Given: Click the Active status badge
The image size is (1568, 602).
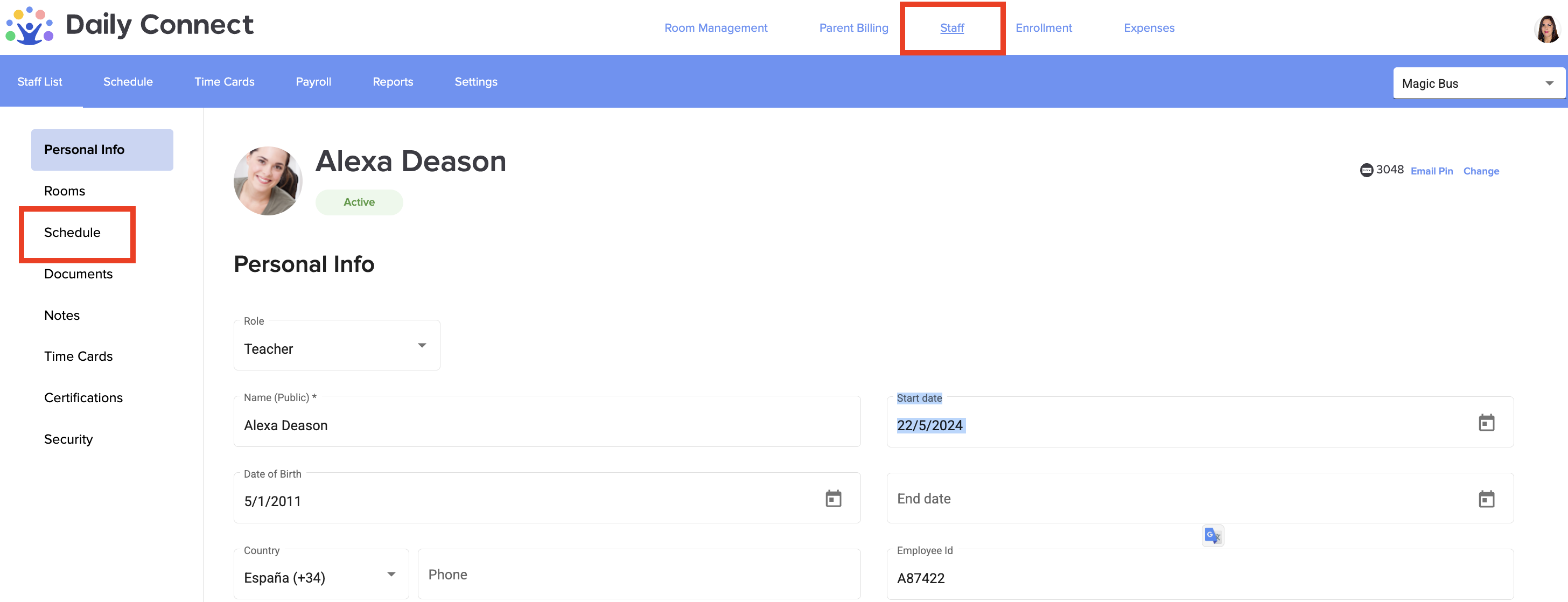Looking at the screenshot, I should pos(359,202).
